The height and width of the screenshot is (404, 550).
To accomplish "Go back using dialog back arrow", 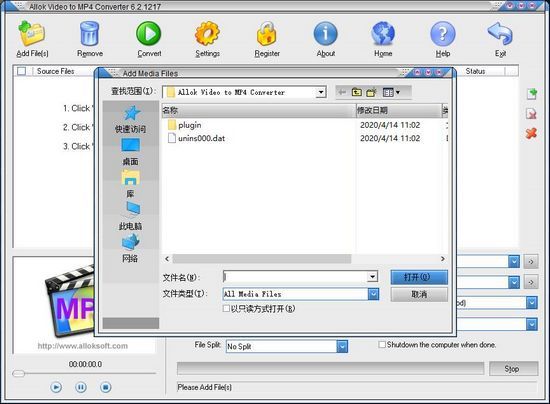I will pyautogui.click(x=342, y=92).
